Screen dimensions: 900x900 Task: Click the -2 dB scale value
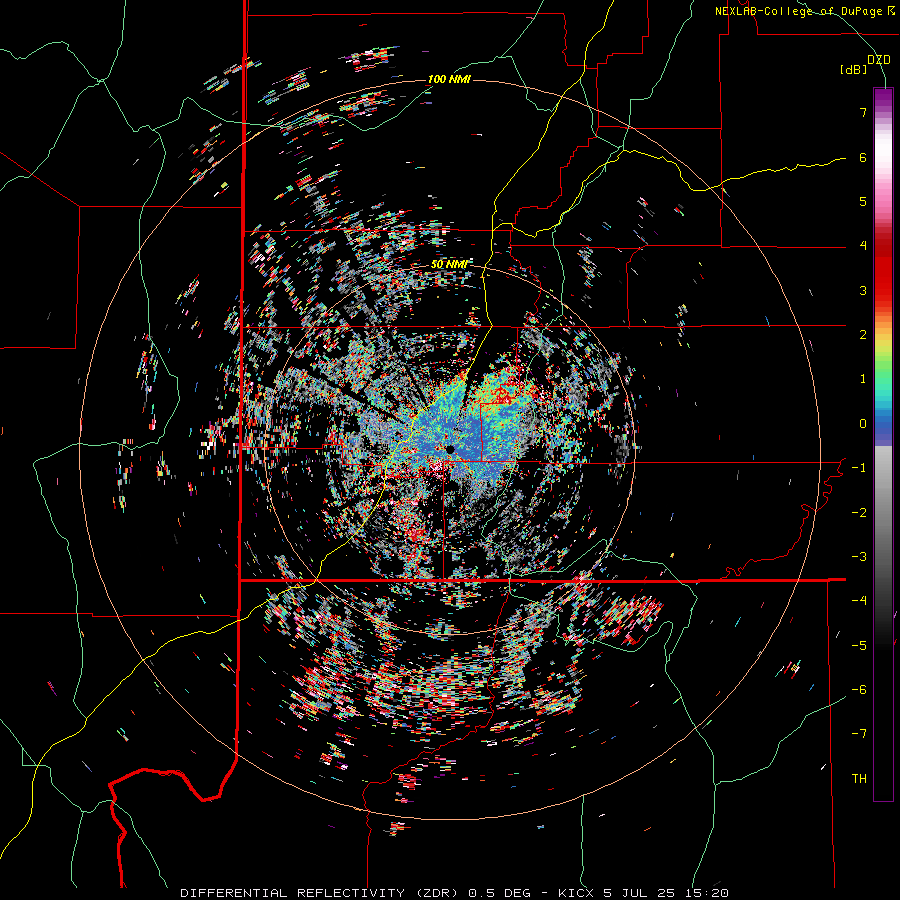click(859, 513)
